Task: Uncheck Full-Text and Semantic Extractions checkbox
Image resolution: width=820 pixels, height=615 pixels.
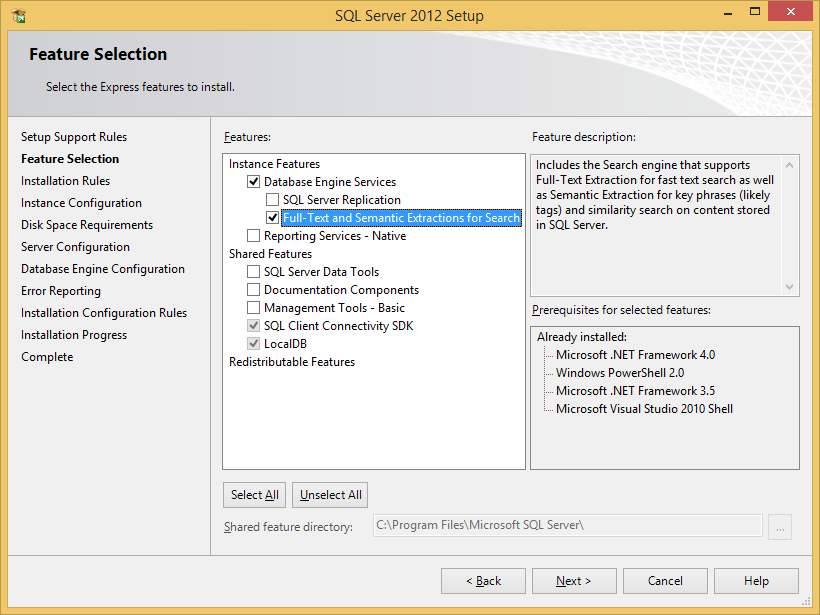Action: [272, 218]
